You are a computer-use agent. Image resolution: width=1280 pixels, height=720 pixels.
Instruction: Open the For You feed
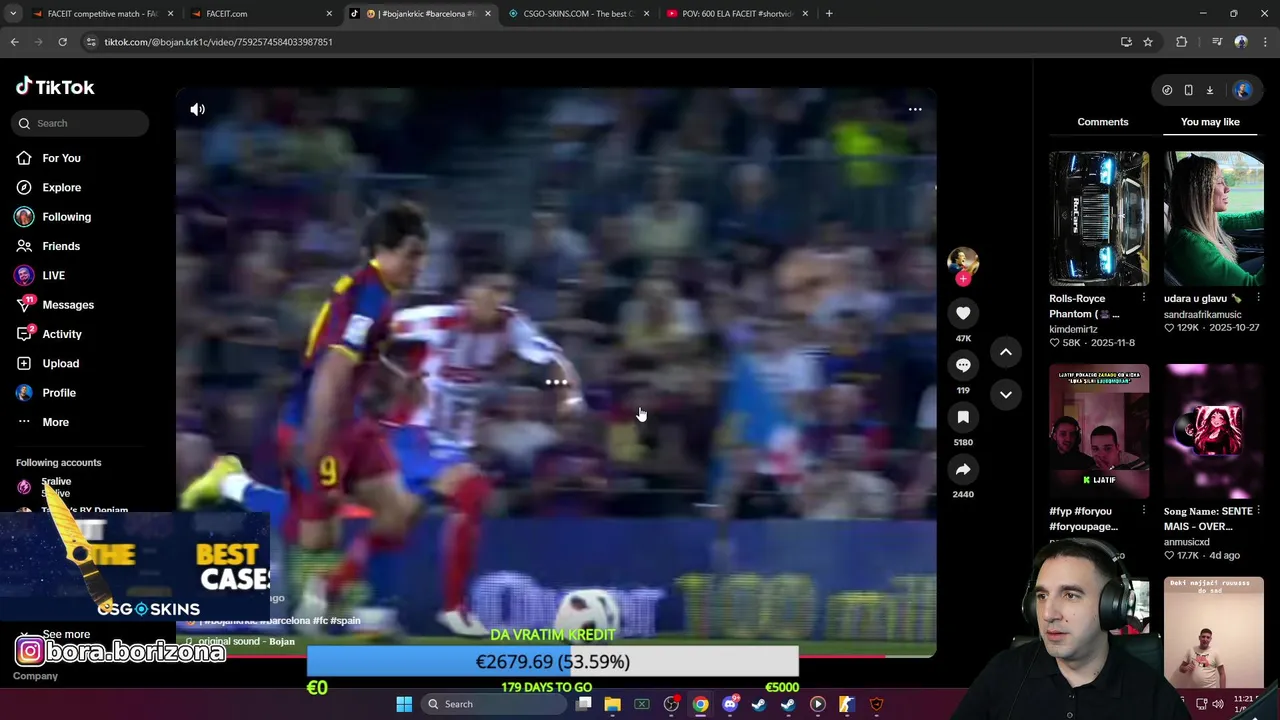tap(61, 158)
